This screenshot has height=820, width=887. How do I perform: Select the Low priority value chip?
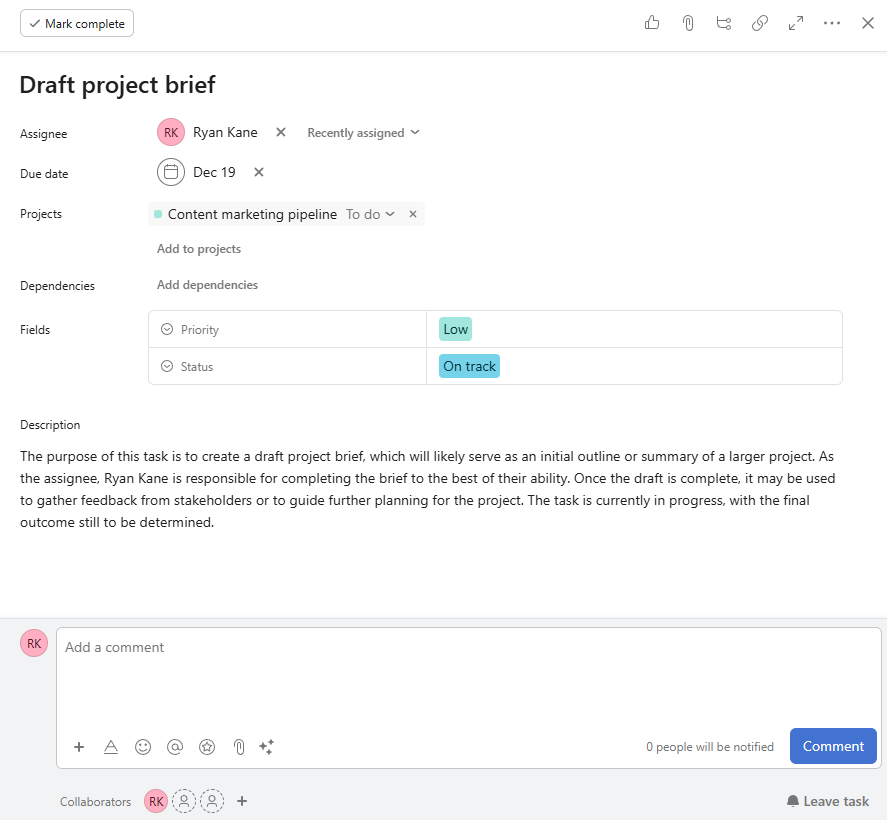click(454, 328)
